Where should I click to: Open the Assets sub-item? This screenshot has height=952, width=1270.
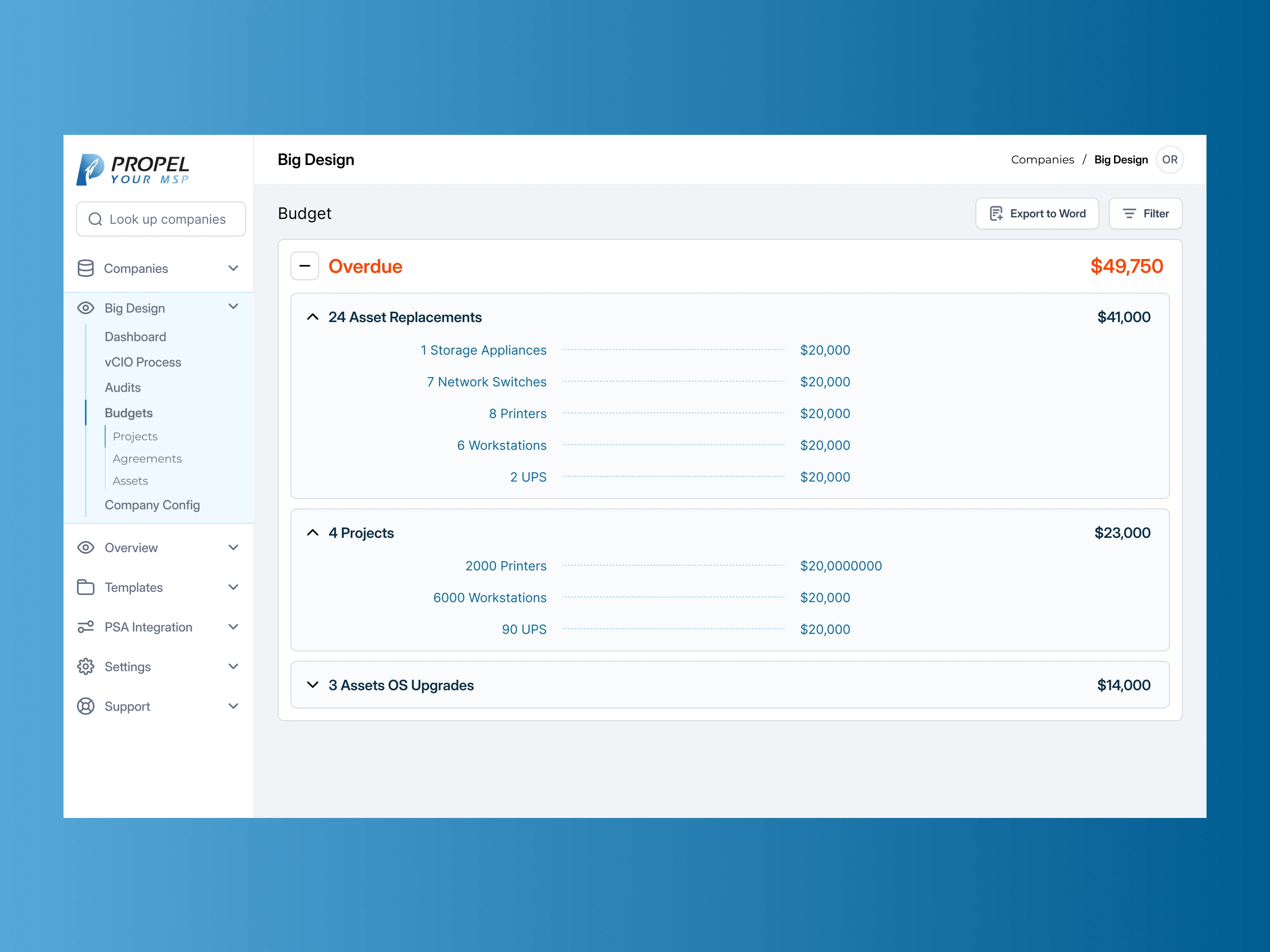[130, 481]
